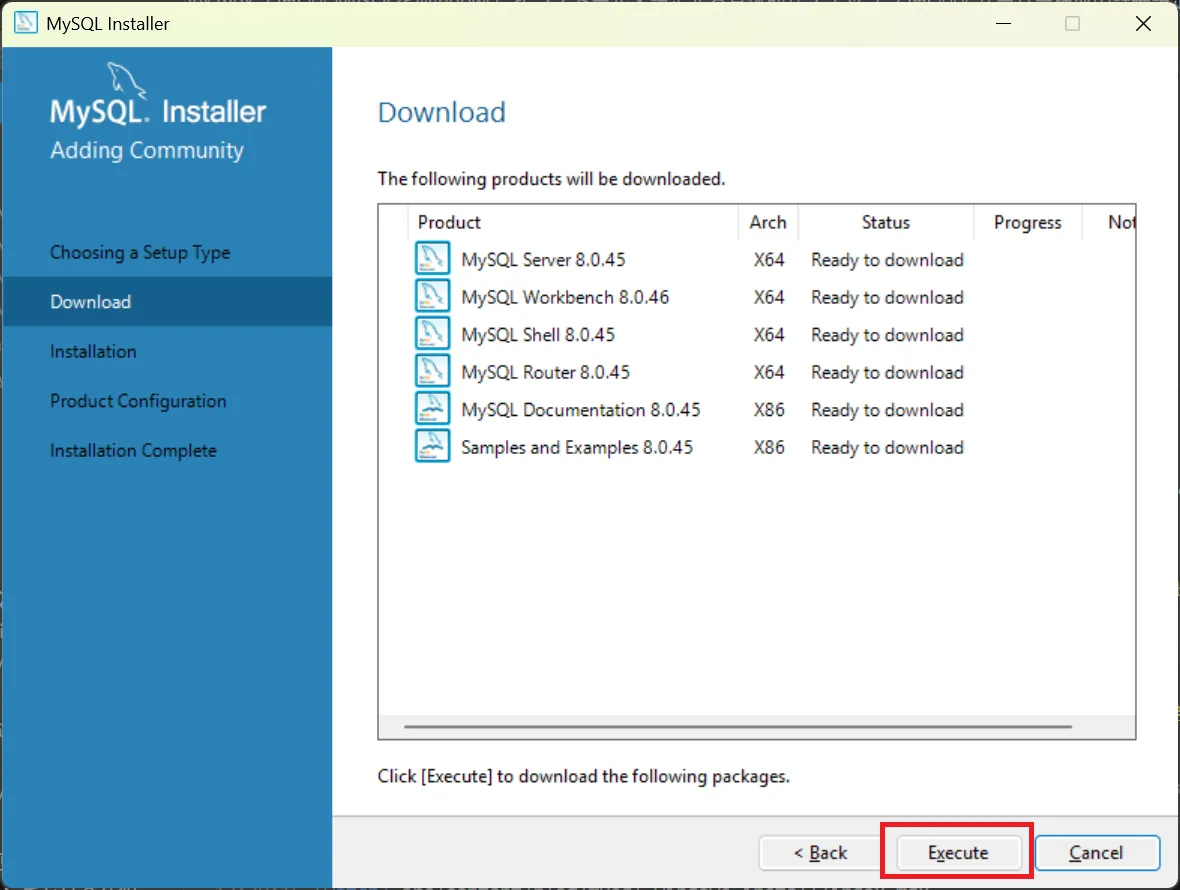Click the MySQL Server 8.0.45 product icon
This screenshot has height=890, width=1180.
pos(432,259)
